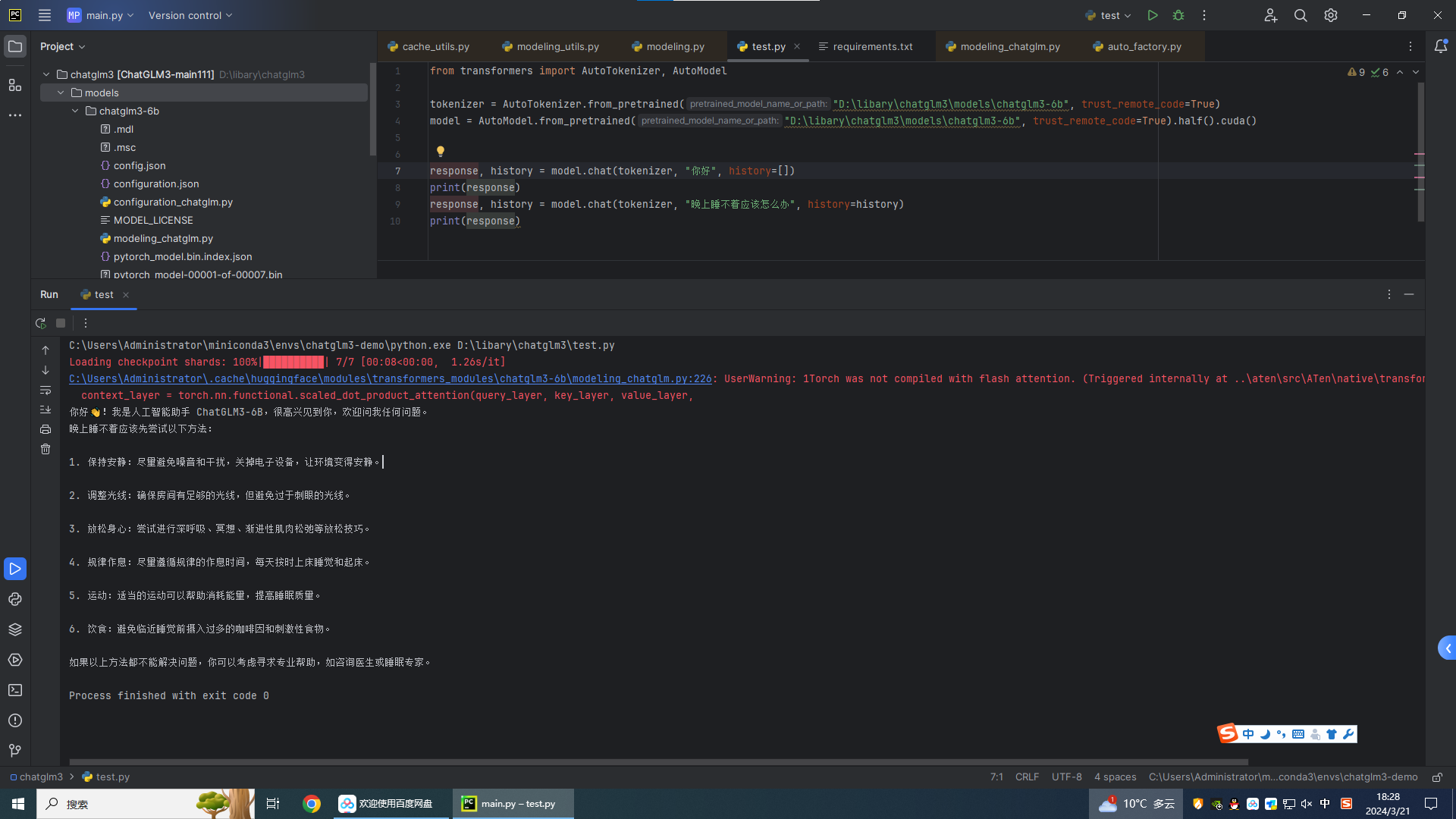Open IDE settings gear
1456x819 pixels.
[x=1331, y=15]
